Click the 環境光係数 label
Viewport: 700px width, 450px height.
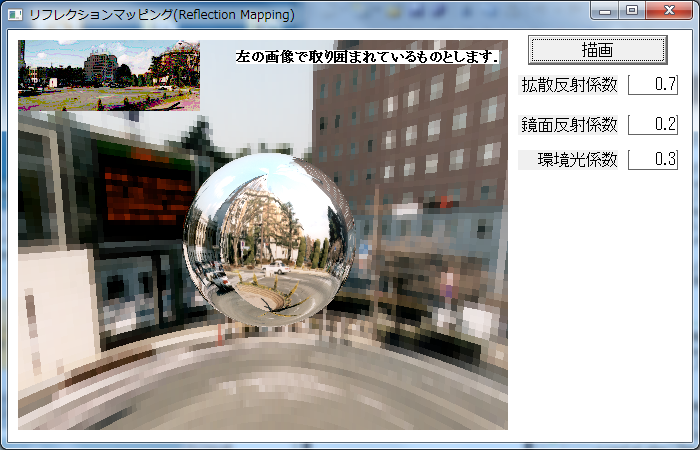pos(568,160)
